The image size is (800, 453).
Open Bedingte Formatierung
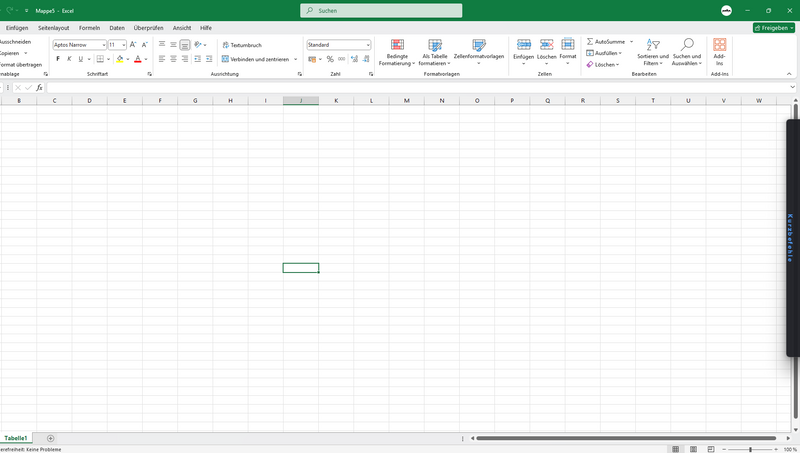tap(397, 52)
